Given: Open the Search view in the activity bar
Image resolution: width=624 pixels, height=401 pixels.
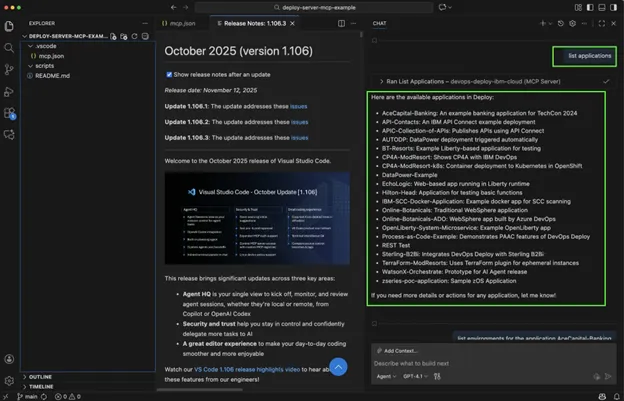Looking at the screenshot, I should (x=9, y=48).
